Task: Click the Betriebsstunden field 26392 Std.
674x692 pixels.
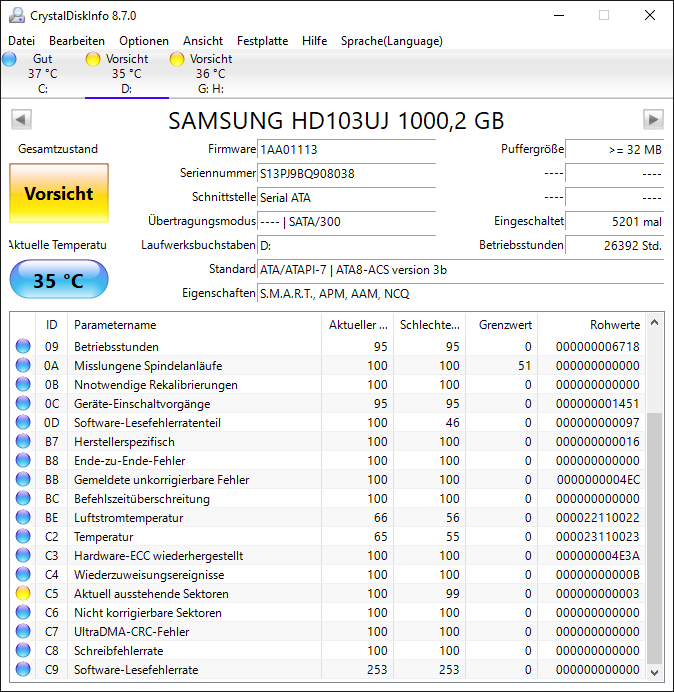Action: click(614, 245)
